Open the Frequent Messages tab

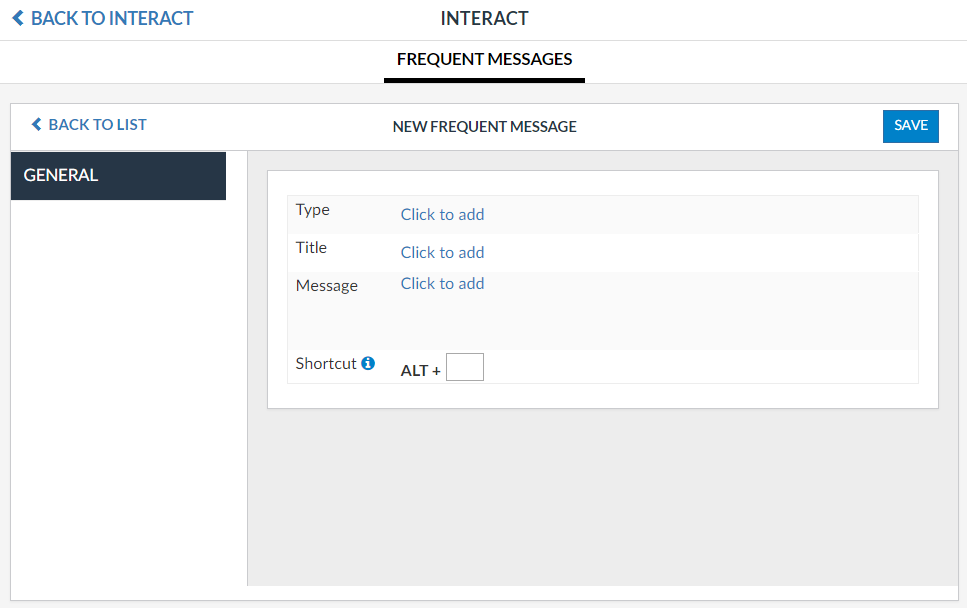484,60
